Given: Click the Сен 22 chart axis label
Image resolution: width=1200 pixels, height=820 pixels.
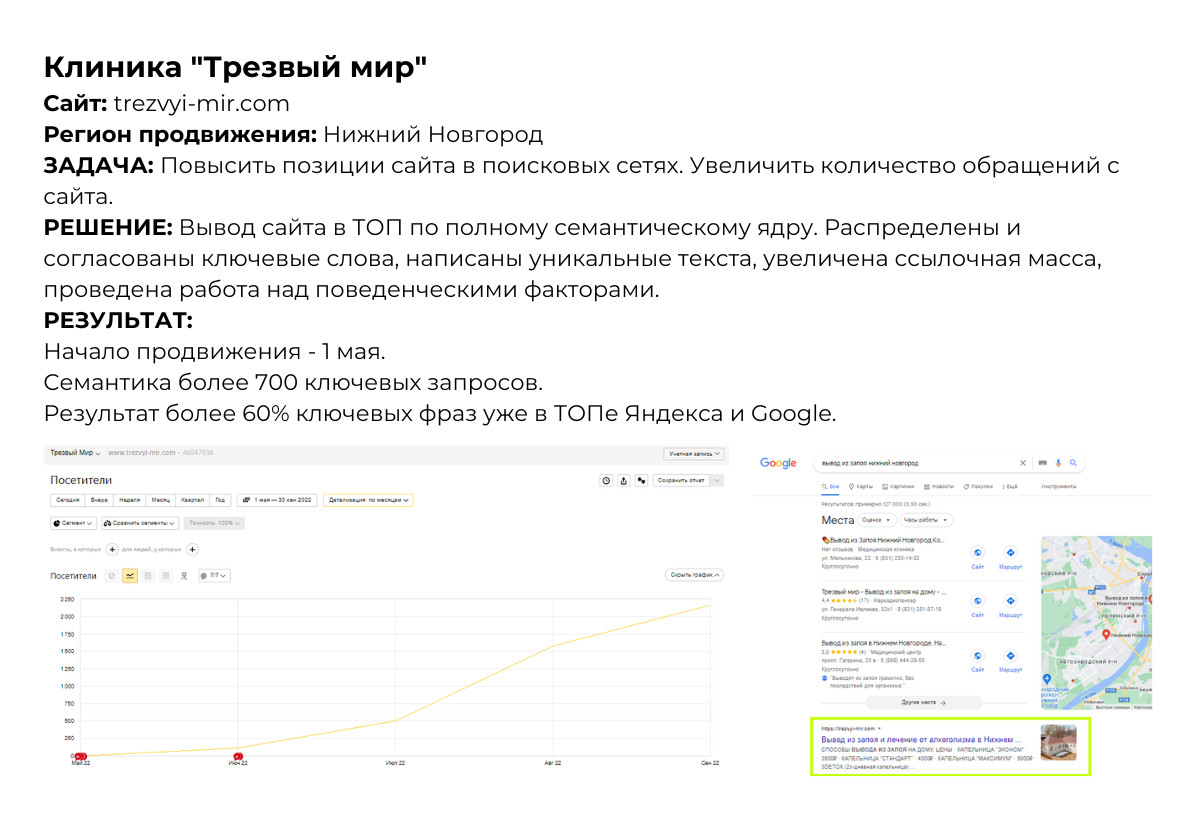Looking at the screenshot, I should 711,763.
